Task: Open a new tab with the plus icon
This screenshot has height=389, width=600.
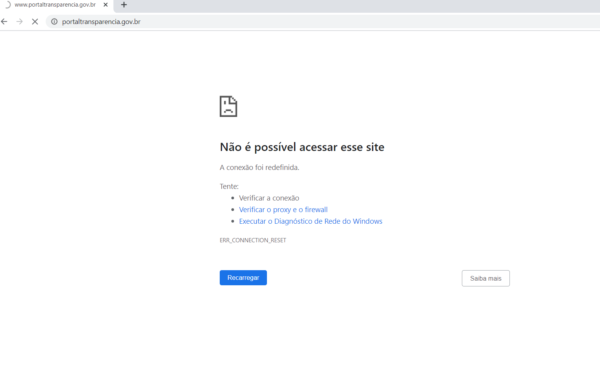Action: 124,5
